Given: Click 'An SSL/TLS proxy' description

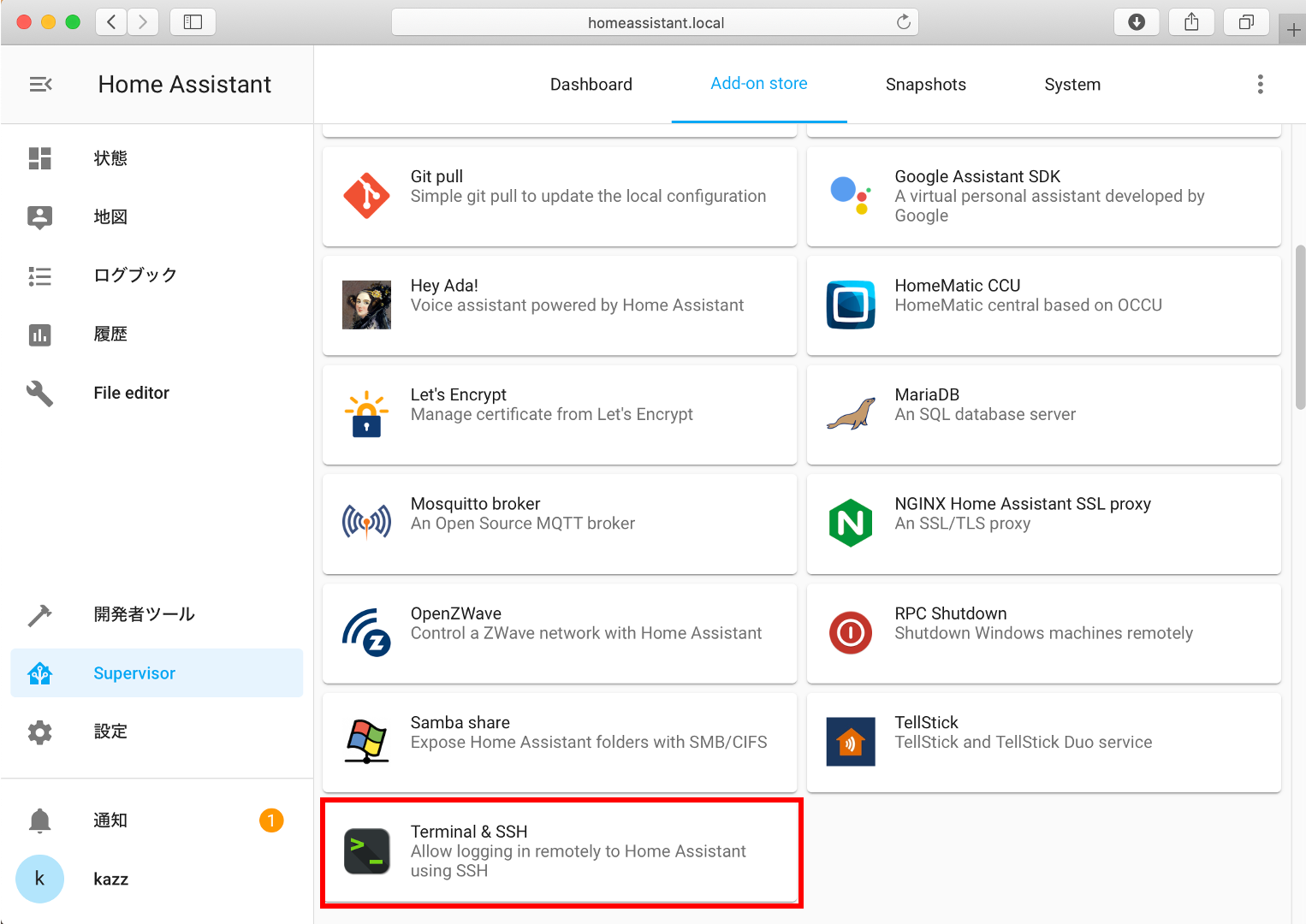Looking at the screenshot, I should tap(963, 524).
